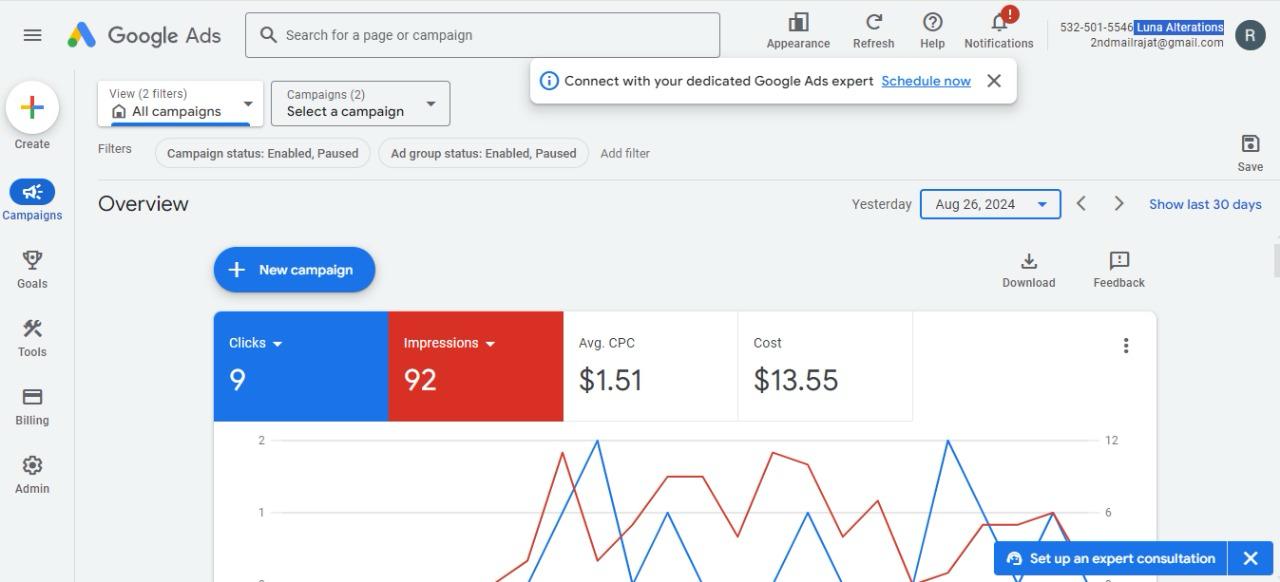Click the New campaign button
1280x582 pixels.
click(294, 270)
